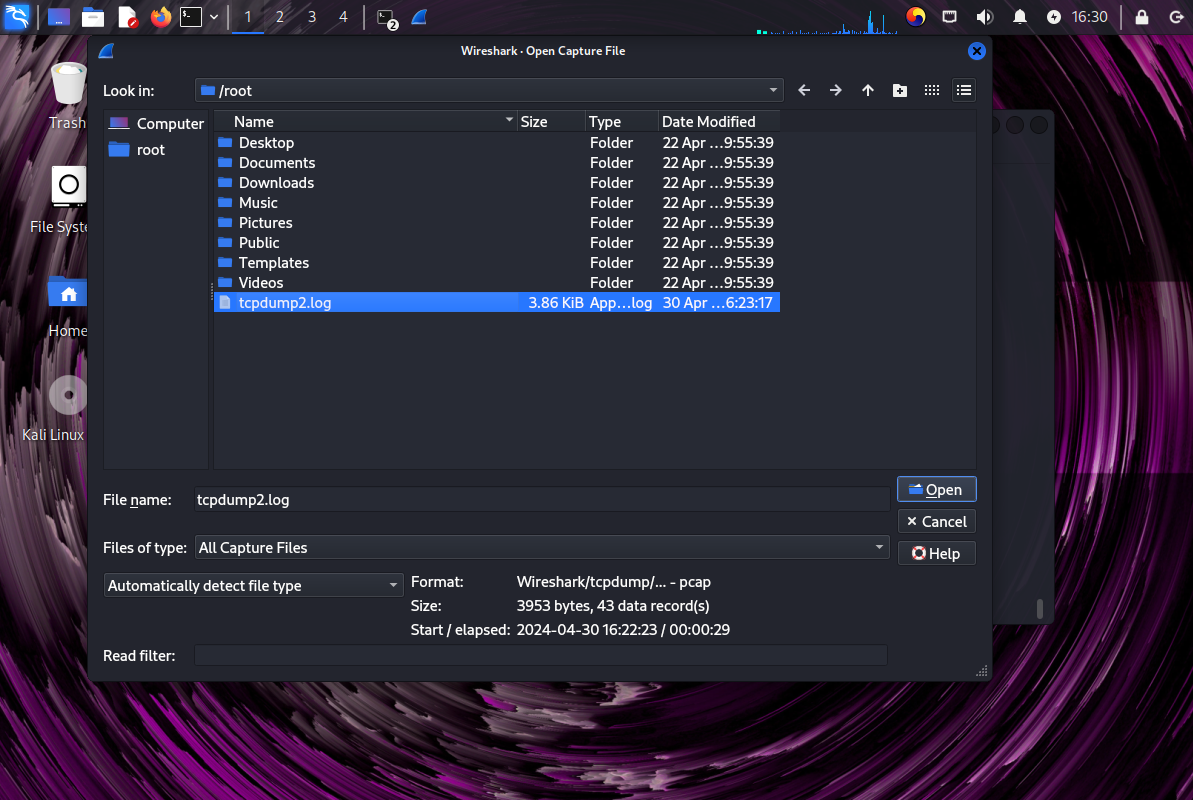Click the Cancel button

(x=937, y=521)
